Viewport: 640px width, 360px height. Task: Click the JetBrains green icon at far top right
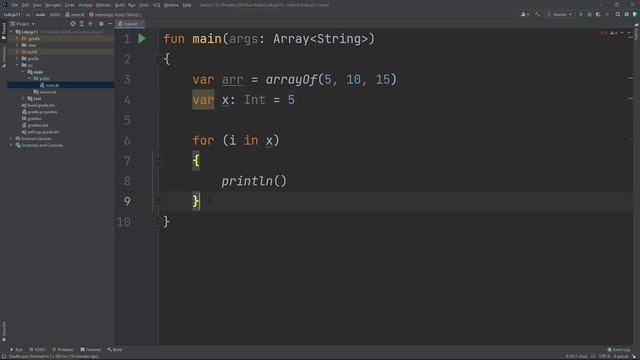[x=635, y=14]
